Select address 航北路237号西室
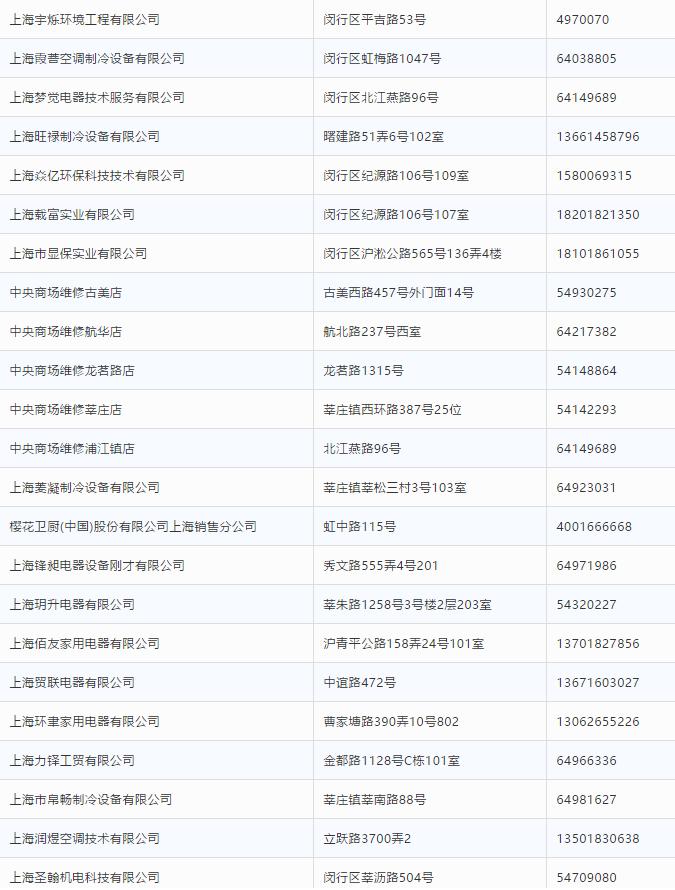675x890 pixels. [372, 332]
